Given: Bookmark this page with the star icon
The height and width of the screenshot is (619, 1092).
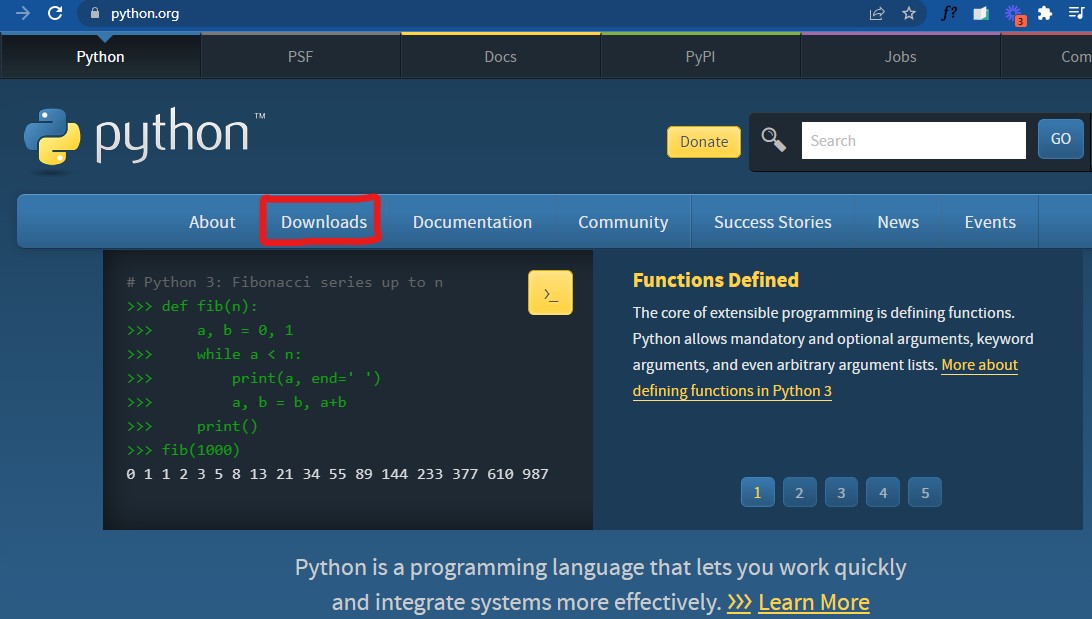Looking at the screenshot, I should coord(909,14).
